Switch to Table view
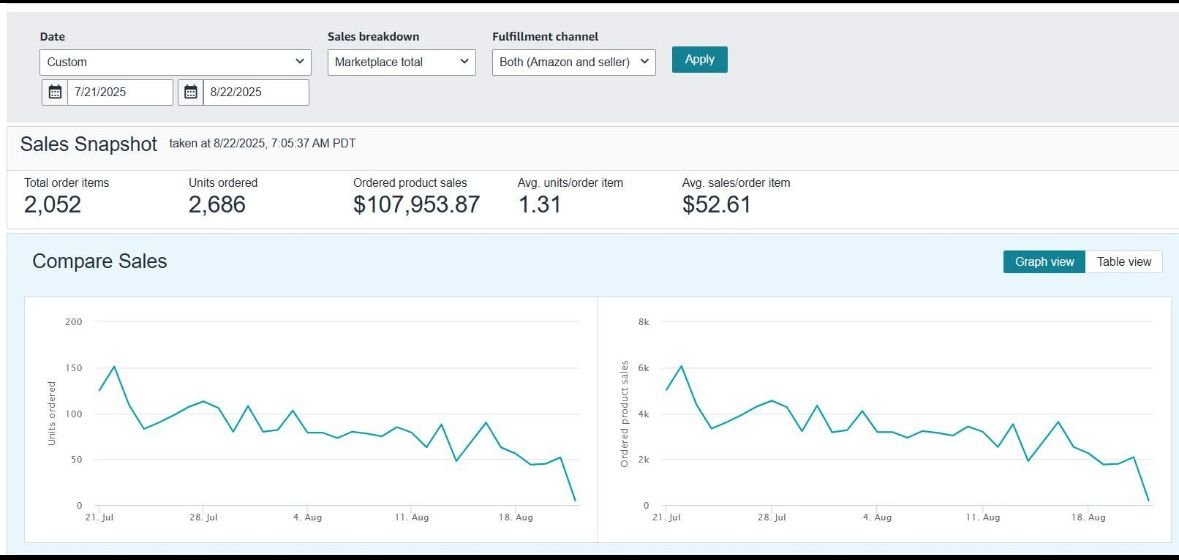 click(1124, 262)
